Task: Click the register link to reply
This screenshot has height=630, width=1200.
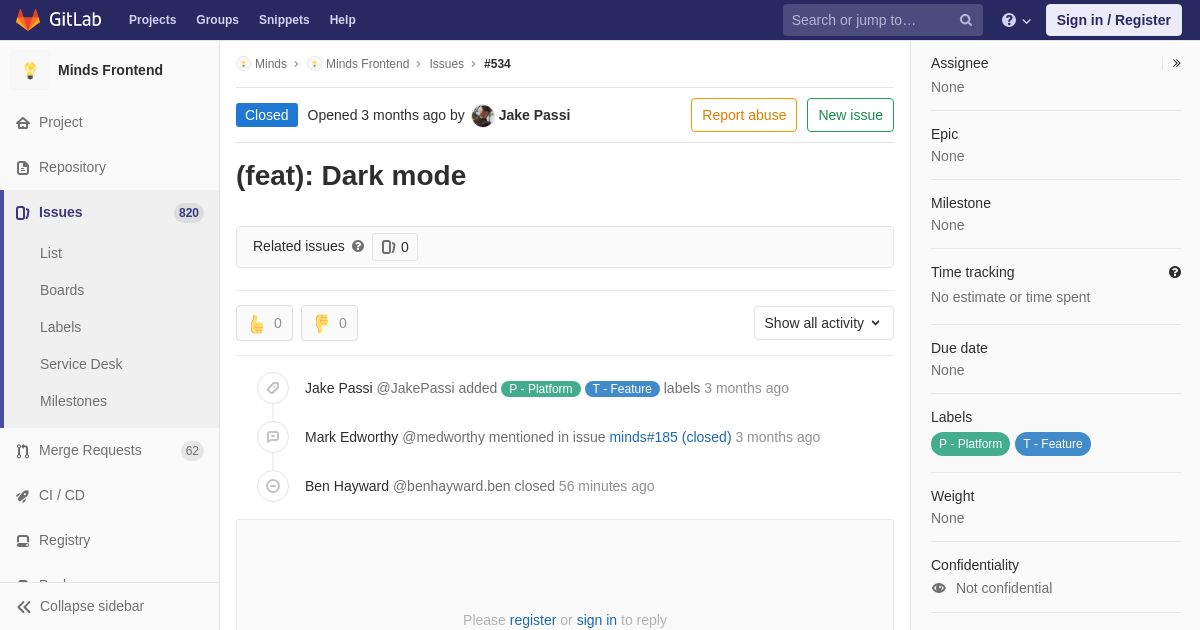Action: pyautogui.click(x=533, y=620)
